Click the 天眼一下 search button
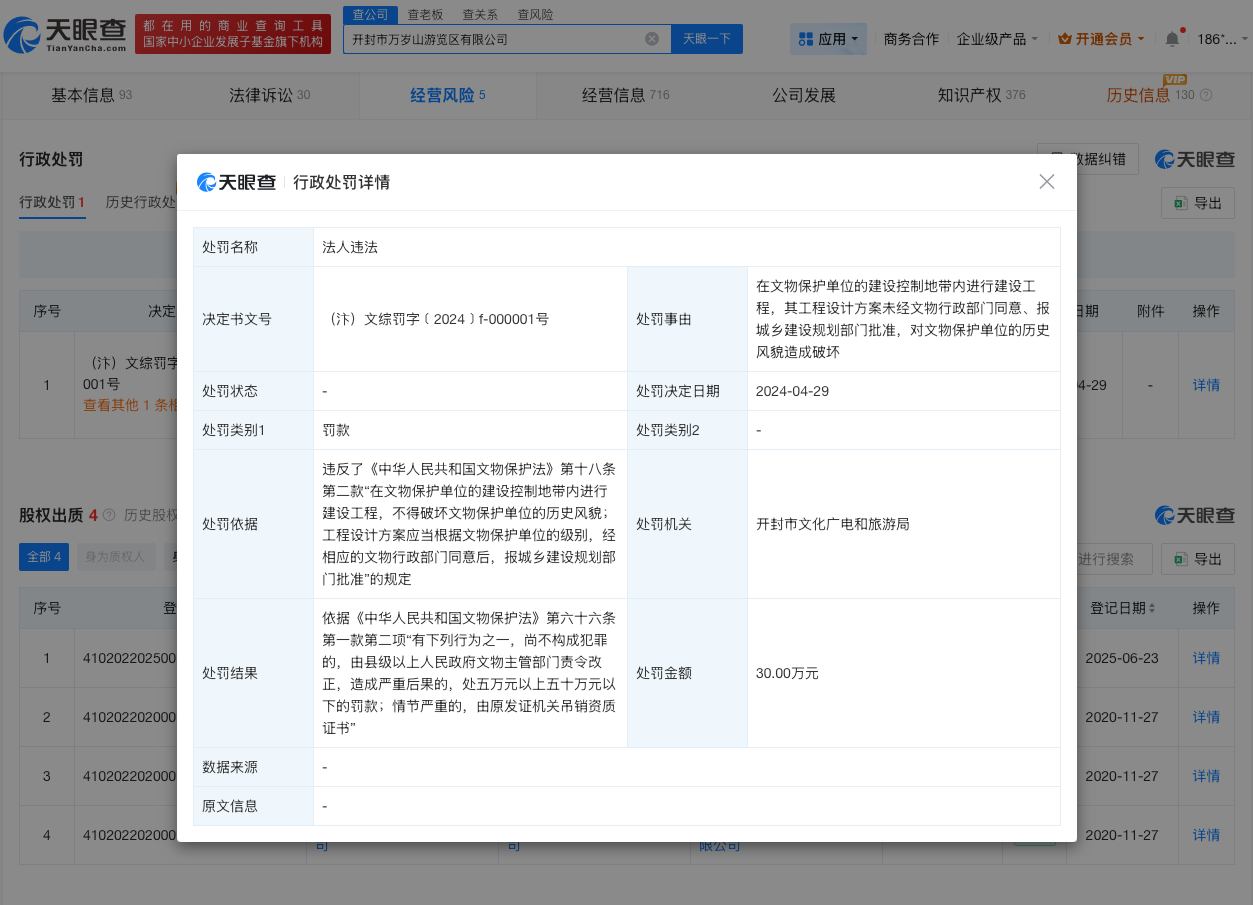Viewport: 1253px width, 905px height. pyautogui.click(x=707, y=39)
